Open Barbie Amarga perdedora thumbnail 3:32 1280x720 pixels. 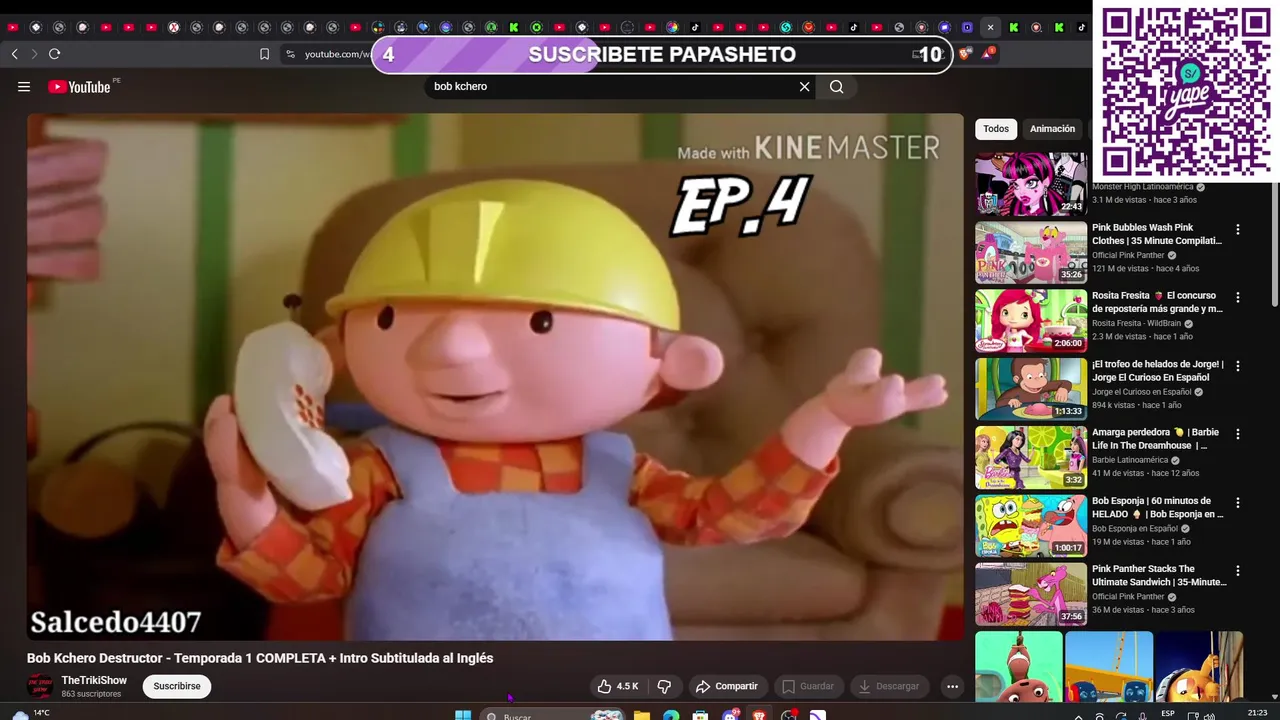(1031, 457)
